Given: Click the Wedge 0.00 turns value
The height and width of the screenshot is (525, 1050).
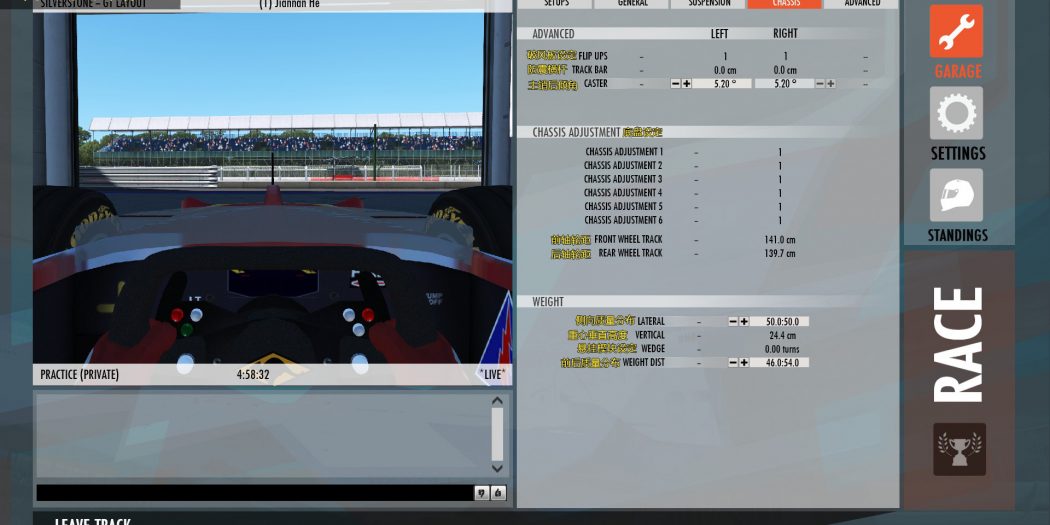Looking at the screenshot, I should pos(781,349).
